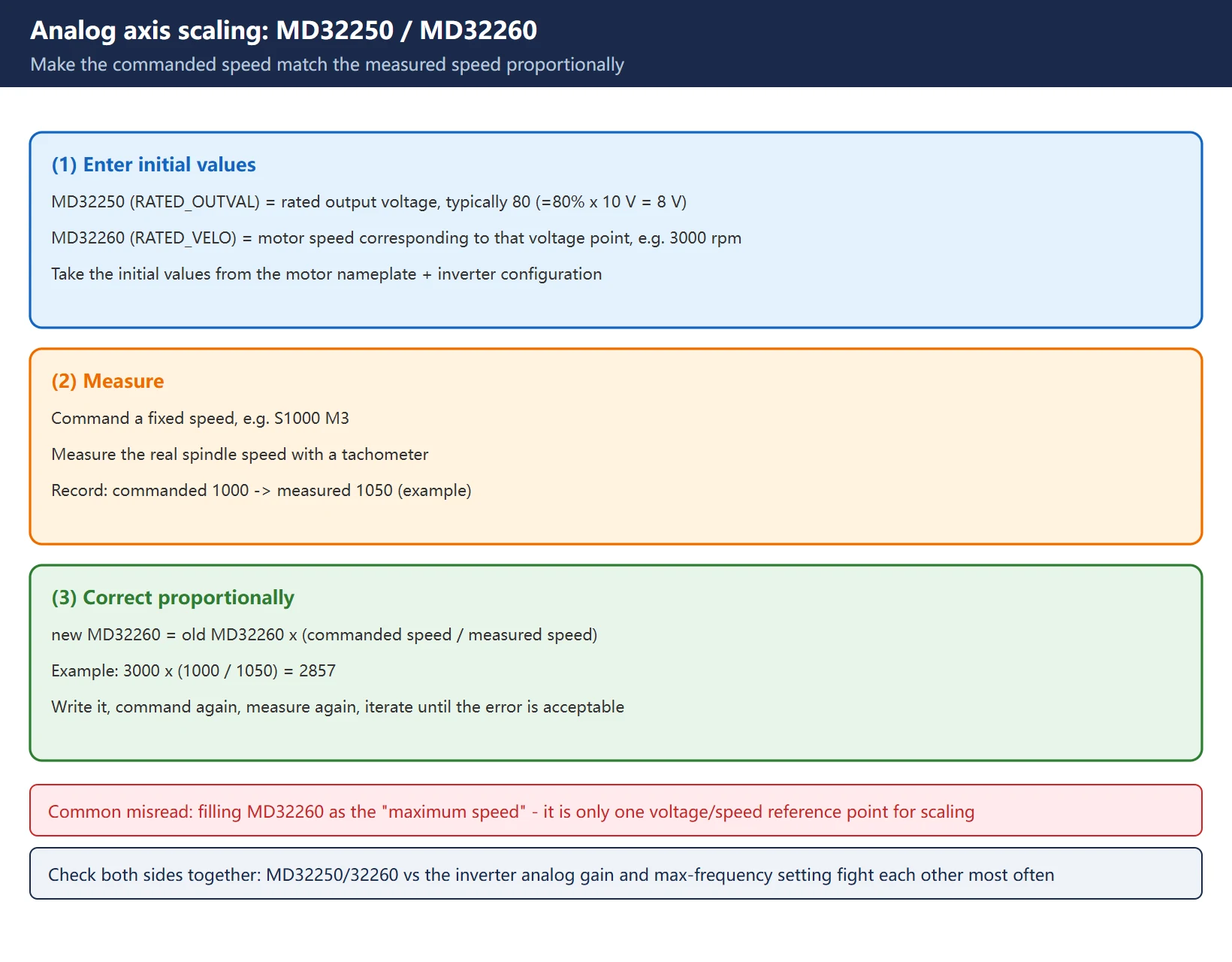
Task: Click the 'Record: commanded 1000 -> measured 1050' line
Action: click(261, 490)
